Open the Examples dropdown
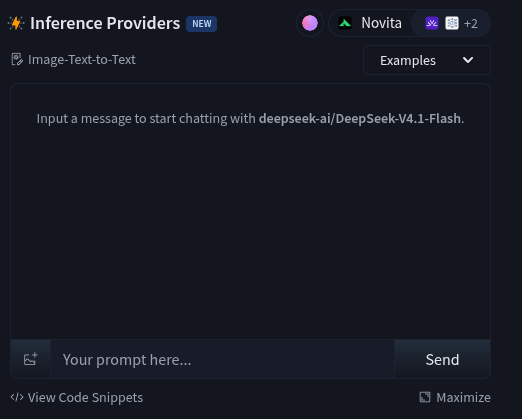This screenshot has height=419, width=522. pos(427,60)
